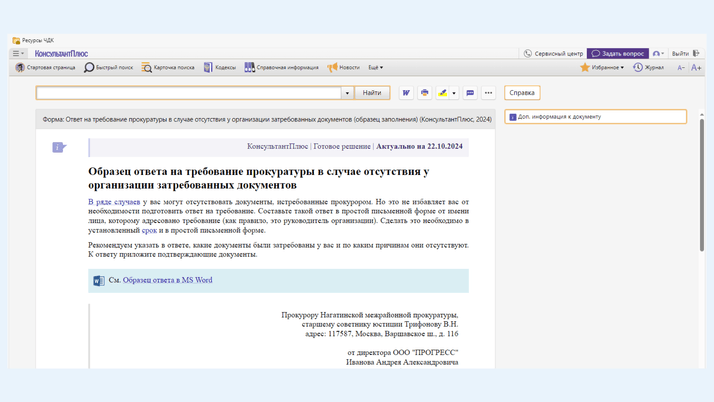Follow the 'срок' link
714x402 pixels.
coord(149,230)
